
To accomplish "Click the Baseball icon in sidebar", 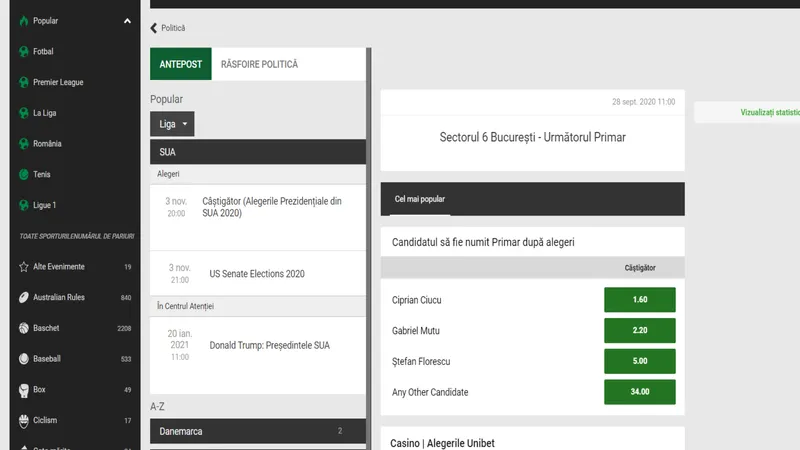I will point(23,359).
